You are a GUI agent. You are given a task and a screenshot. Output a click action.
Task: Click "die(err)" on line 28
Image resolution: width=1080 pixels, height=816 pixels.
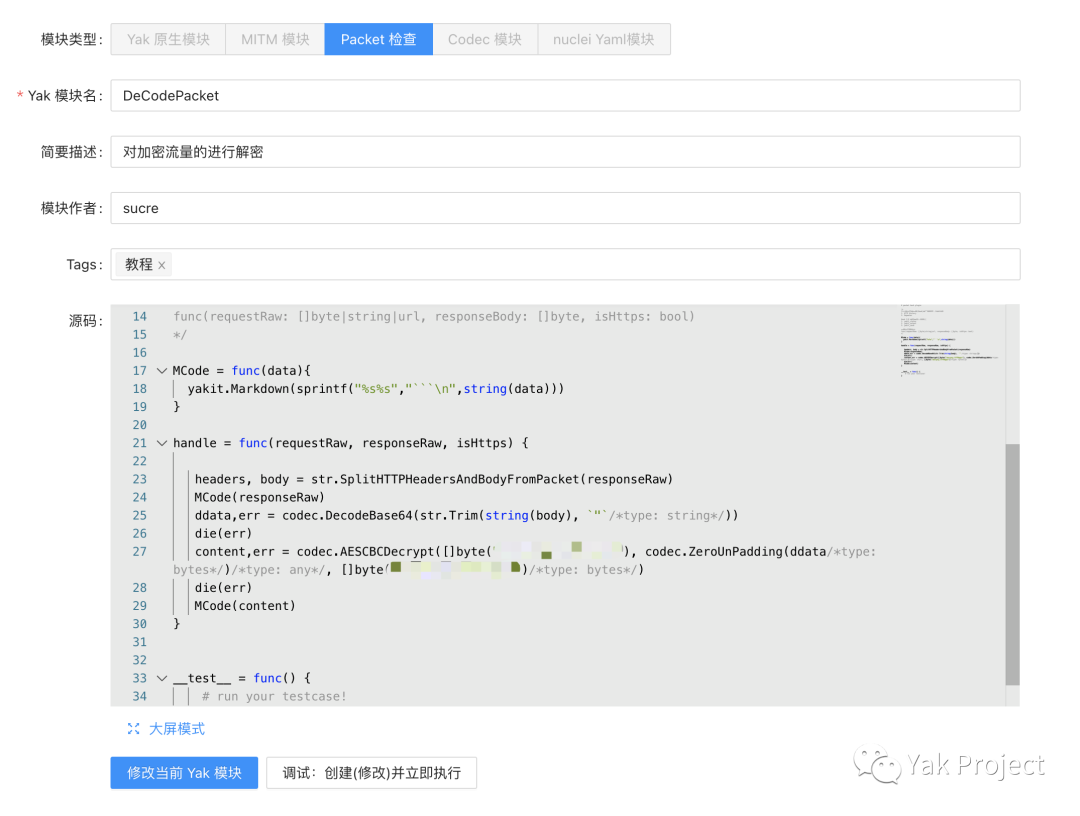point(223,587)
